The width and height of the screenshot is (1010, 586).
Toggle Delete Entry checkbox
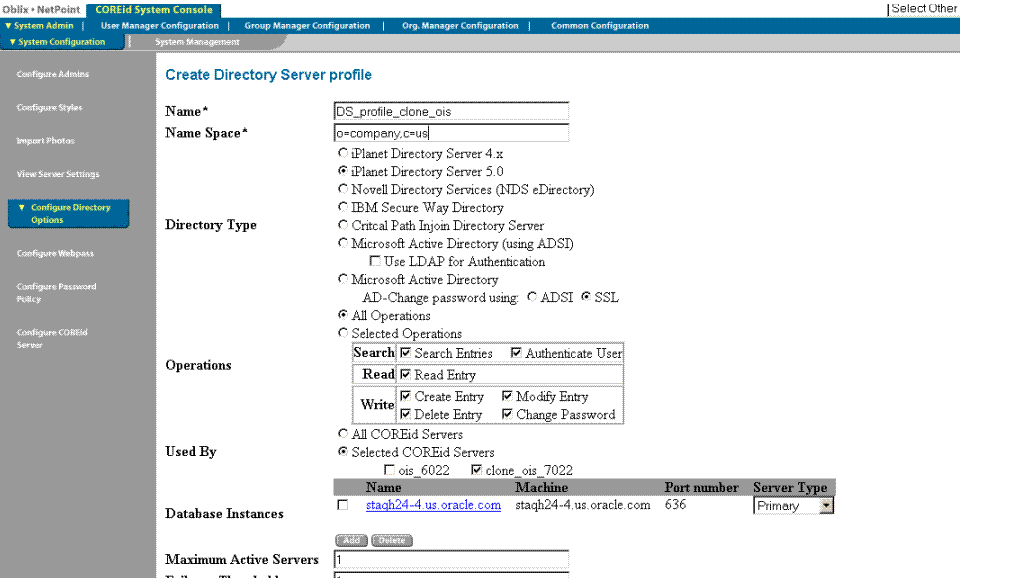pos(405,414)
